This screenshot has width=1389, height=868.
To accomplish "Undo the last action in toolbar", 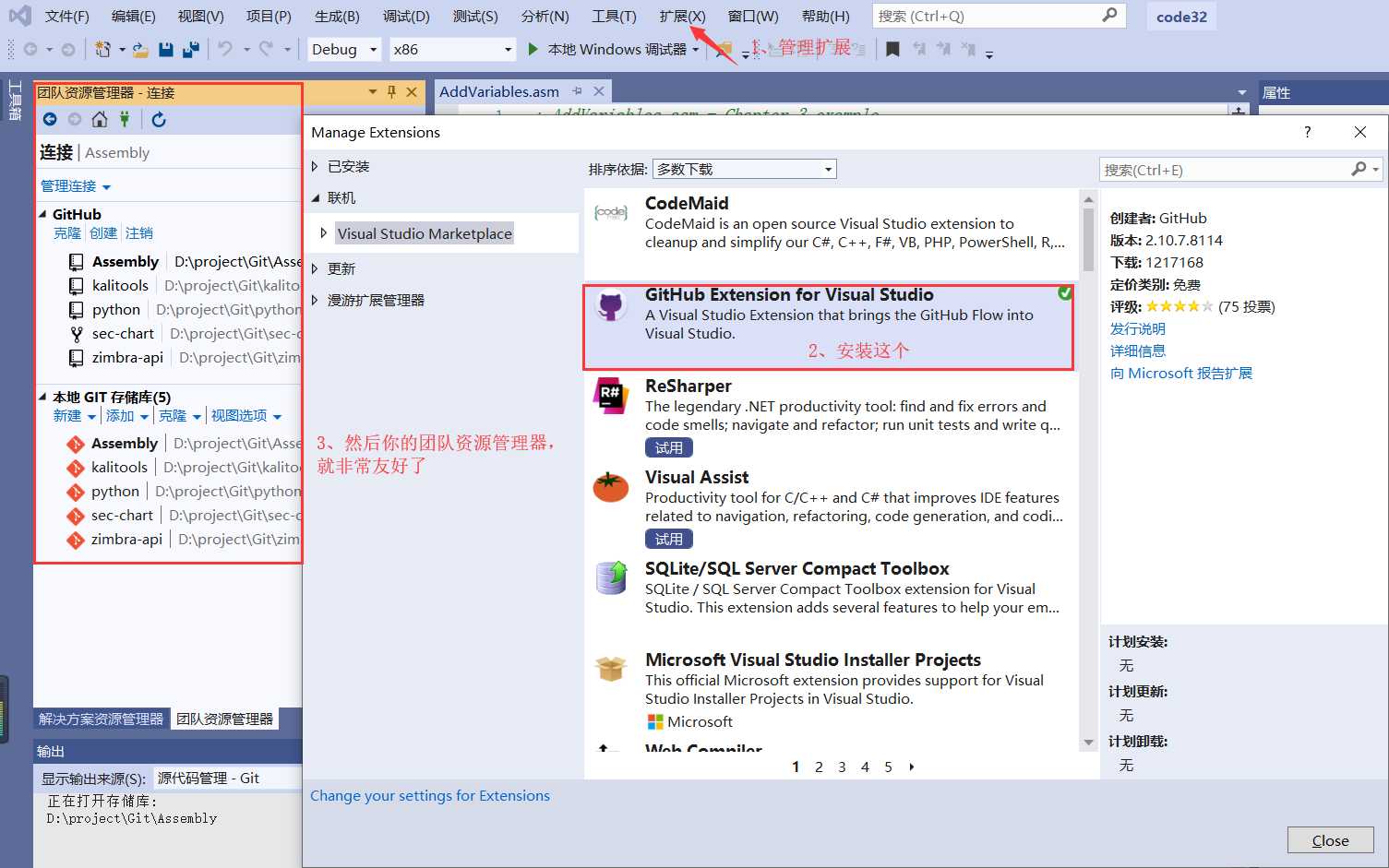I will pos(225,49).
